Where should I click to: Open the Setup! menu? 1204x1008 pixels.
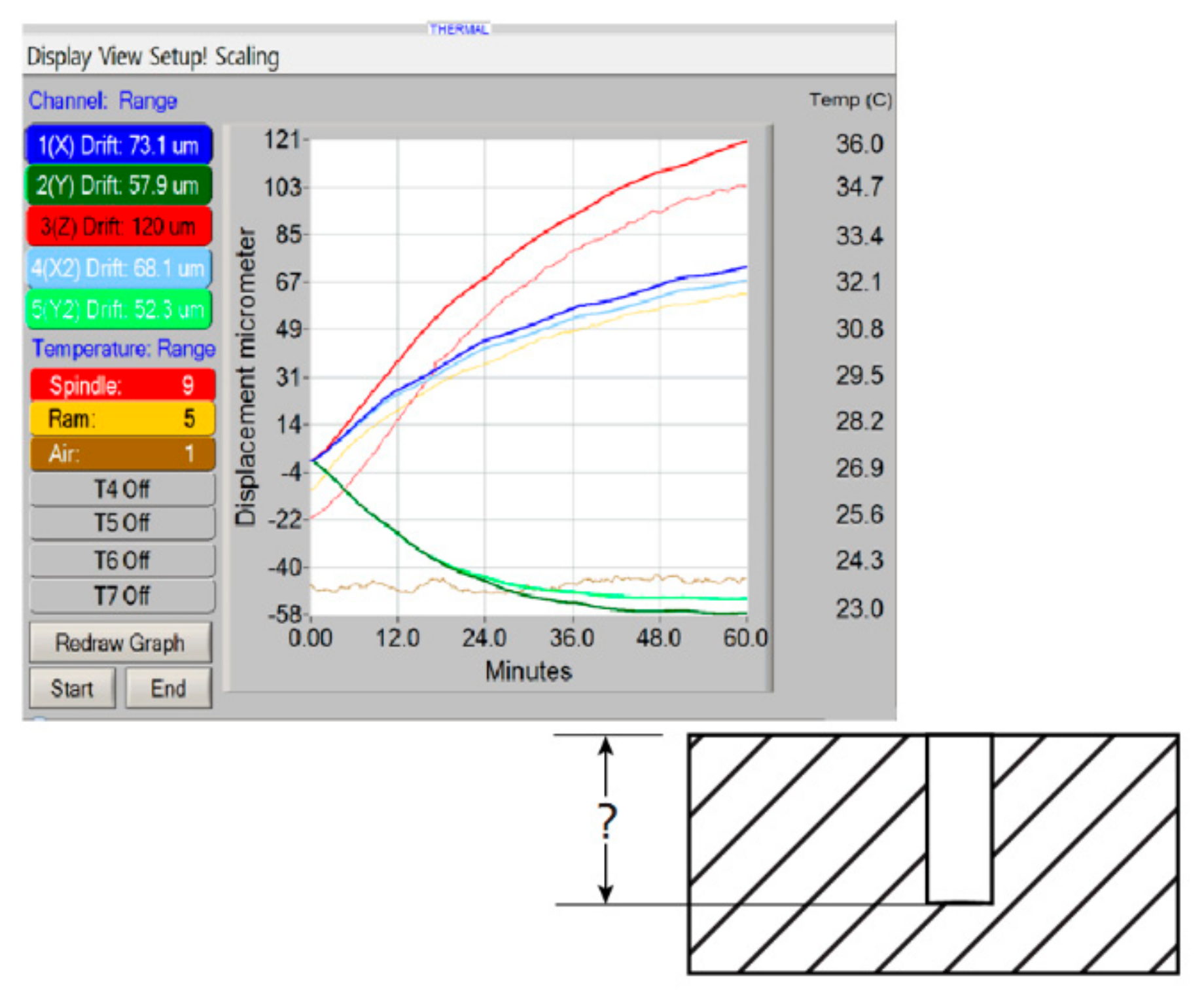[178, 57]
